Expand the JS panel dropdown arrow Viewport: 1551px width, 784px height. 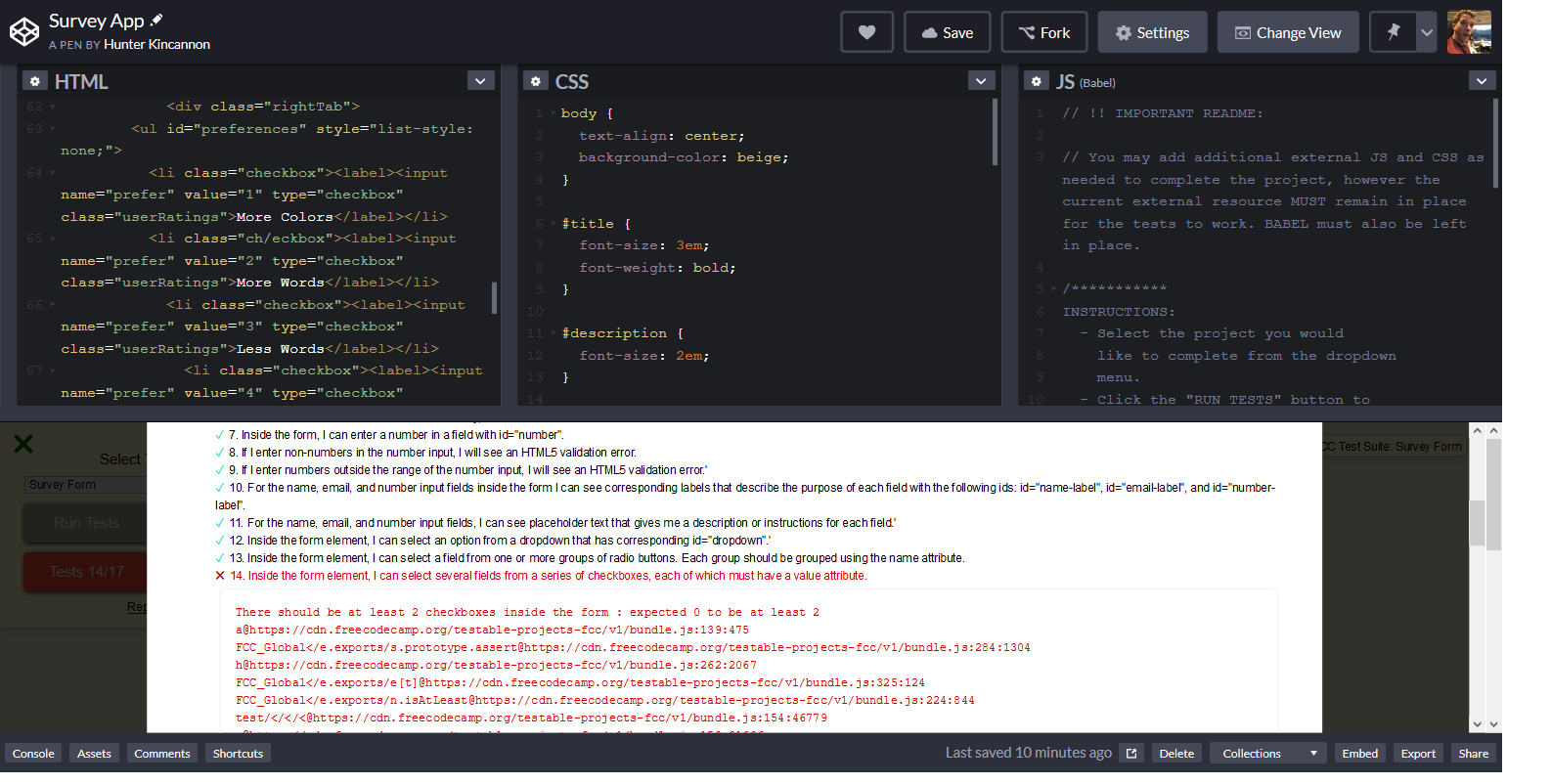click(x=1482, y=81)
